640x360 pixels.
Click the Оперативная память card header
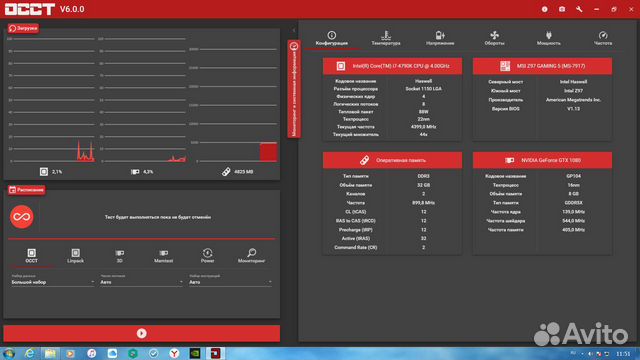click(x=392, y=160)
